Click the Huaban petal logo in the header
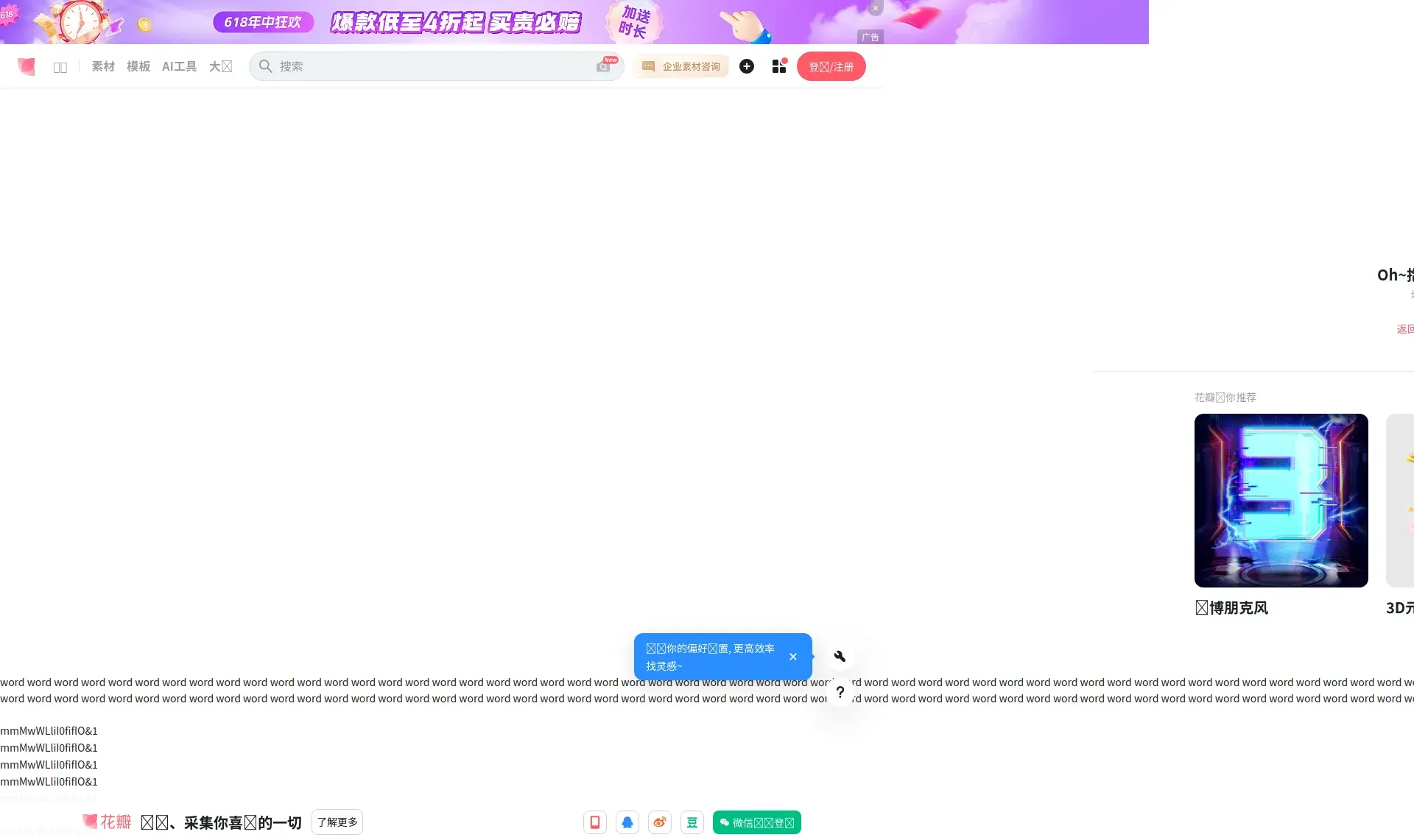Image resolution: width=1414 pixels, height=840 pixels. [x=27, y=66]
